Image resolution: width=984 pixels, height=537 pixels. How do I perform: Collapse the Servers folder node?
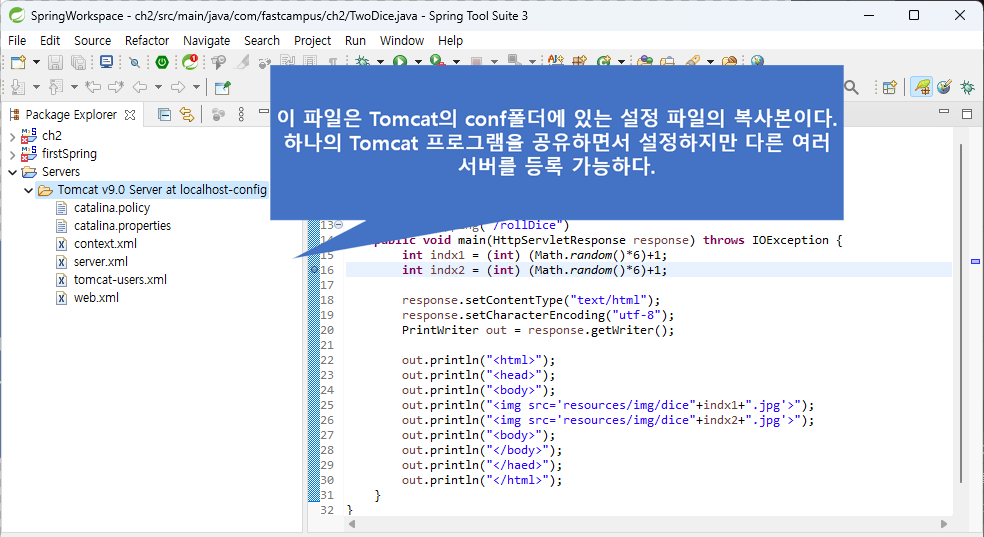[x=13, y=172]
